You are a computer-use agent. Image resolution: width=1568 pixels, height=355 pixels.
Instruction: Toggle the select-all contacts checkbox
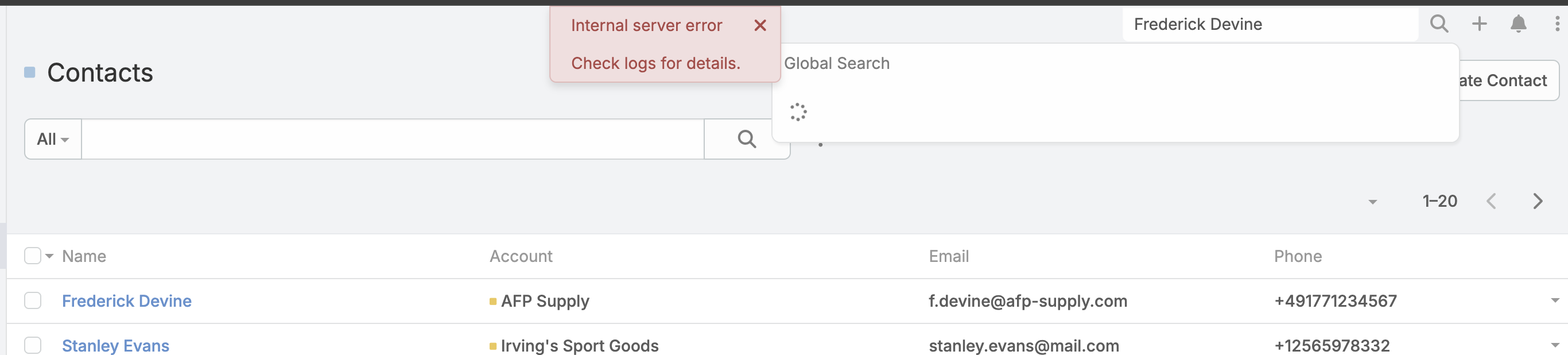(33, 256)
